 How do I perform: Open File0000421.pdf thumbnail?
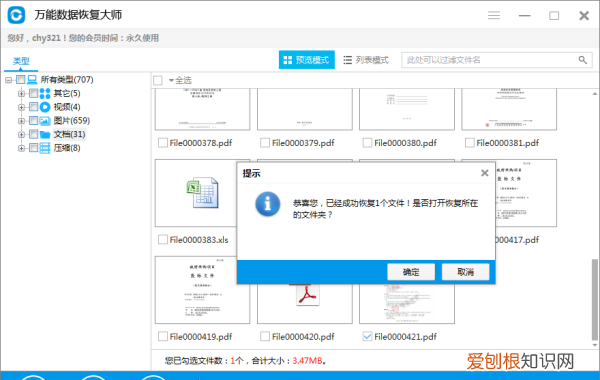(x=407, y=304)
